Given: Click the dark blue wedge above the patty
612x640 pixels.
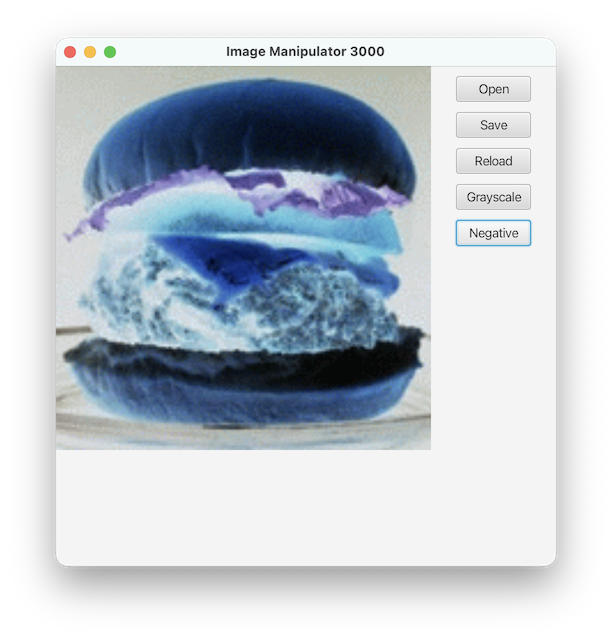Looking at the screenshot, I should point(230,260).
